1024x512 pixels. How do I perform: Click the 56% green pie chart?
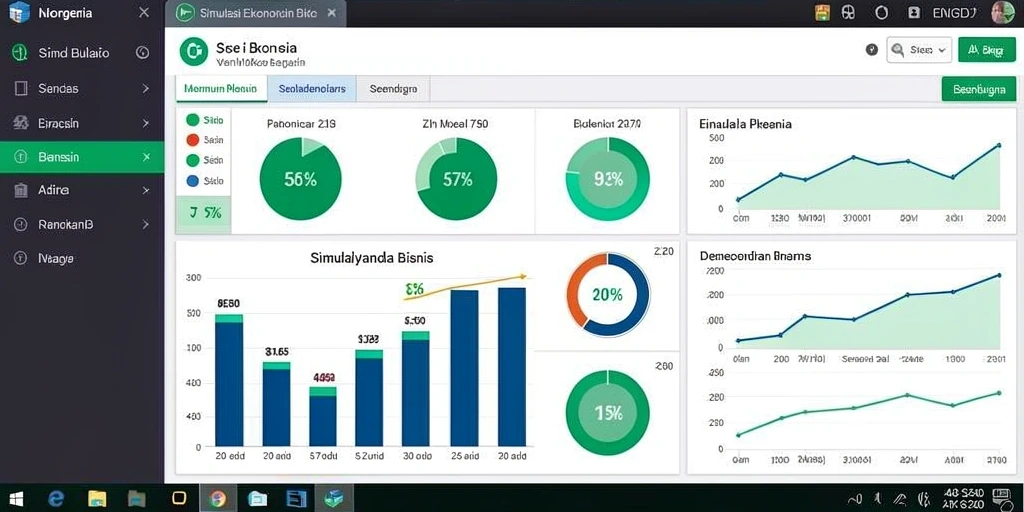point(300,179)
